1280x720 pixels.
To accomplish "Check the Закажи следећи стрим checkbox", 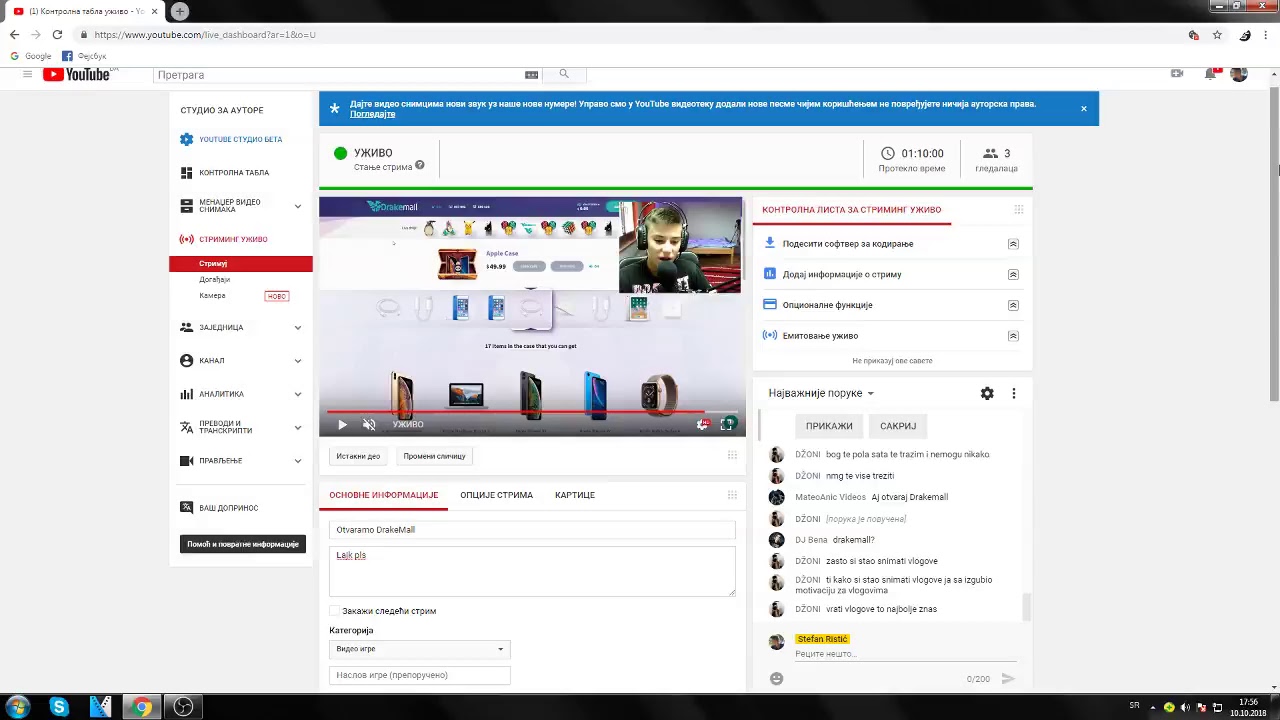I will pos(335,611).
